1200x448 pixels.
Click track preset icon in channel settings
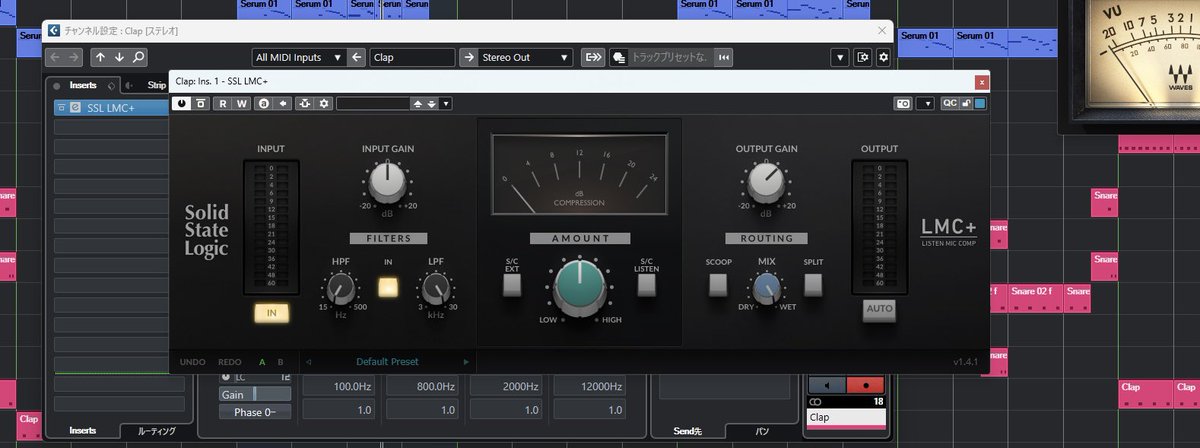620,57
